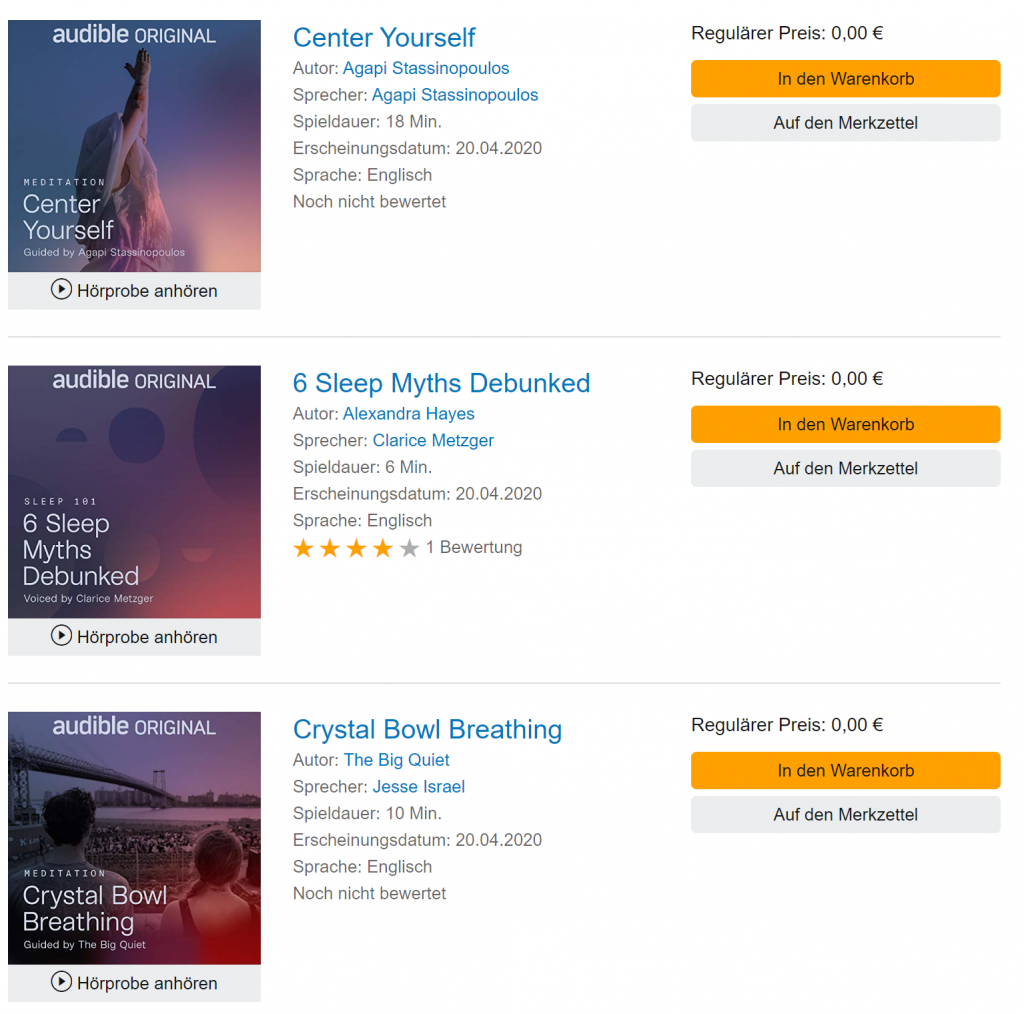Play the 6 Sleep Myths Debunked sample icon
1024x1014 pixels.
(62, 637)
